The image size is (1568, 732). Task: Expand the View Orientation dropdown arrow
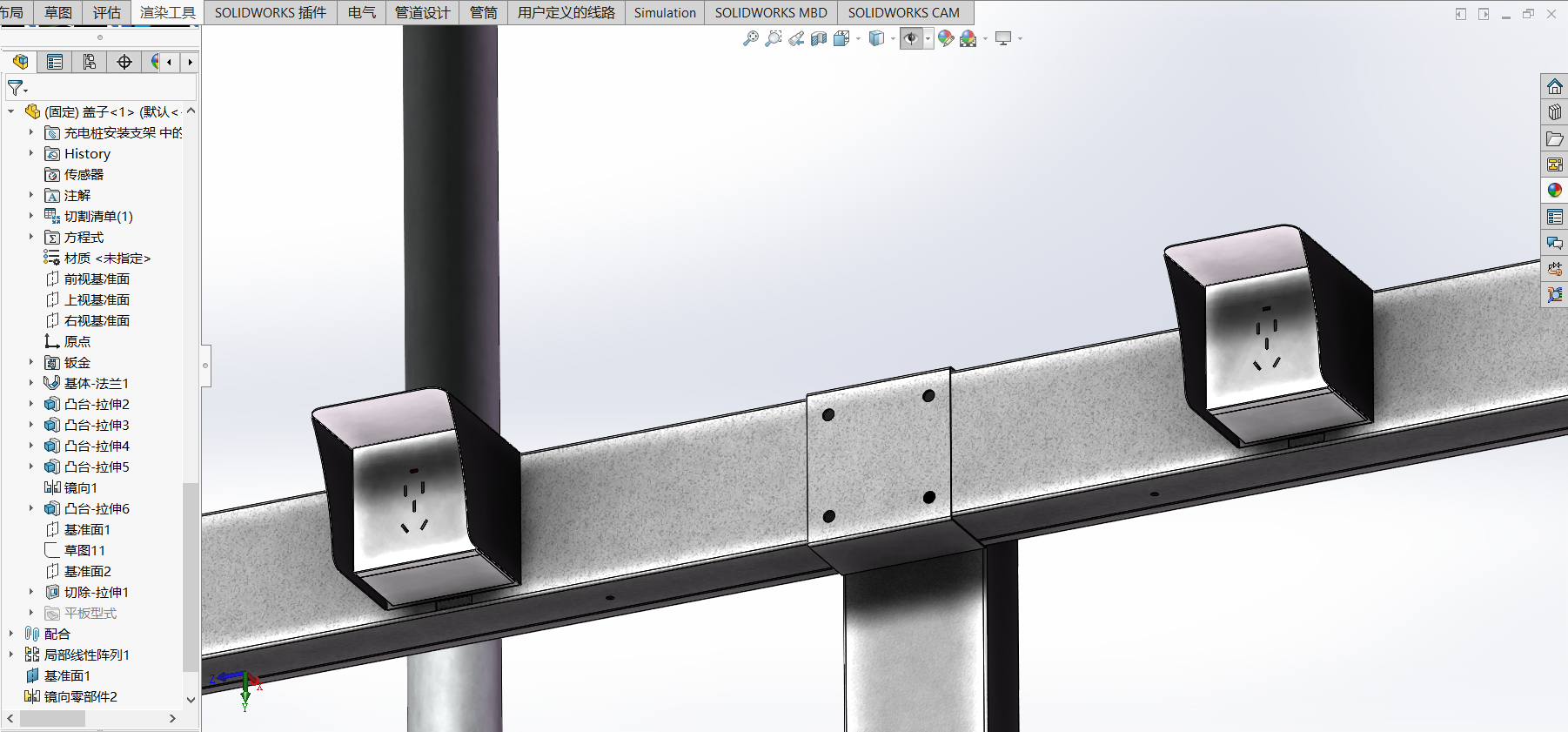(858, 38)
